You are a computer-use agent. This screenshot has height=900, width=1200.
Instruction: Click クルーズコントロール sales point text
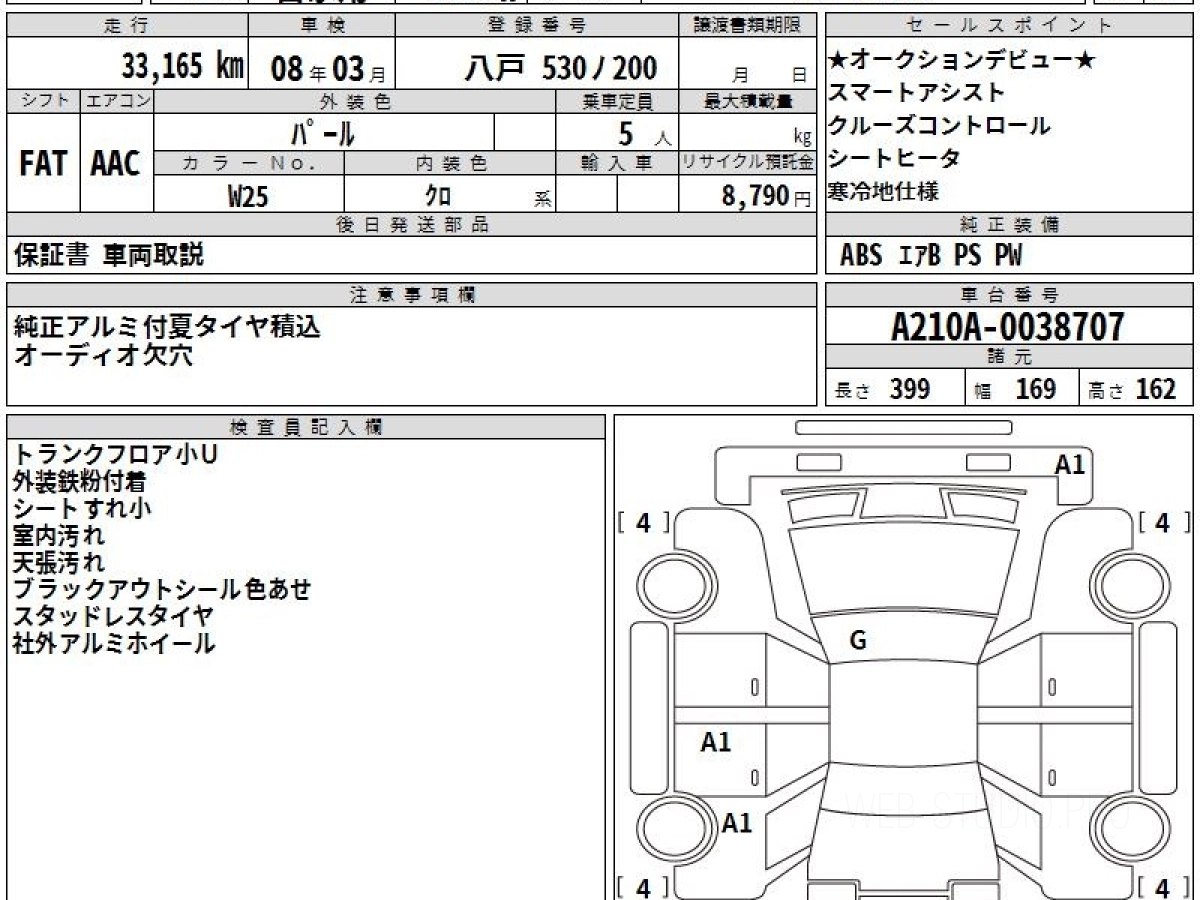938,126
